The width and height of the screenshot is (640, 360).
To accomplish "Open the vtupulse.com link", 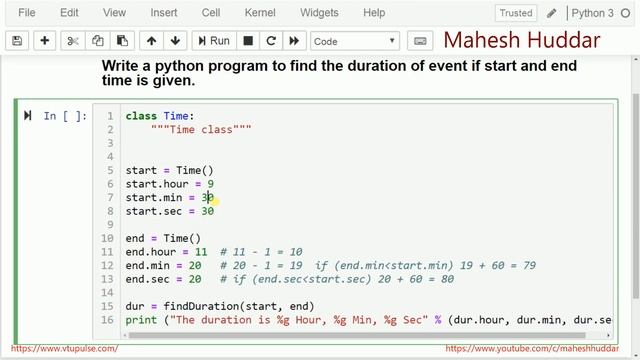I will (64, 348).
